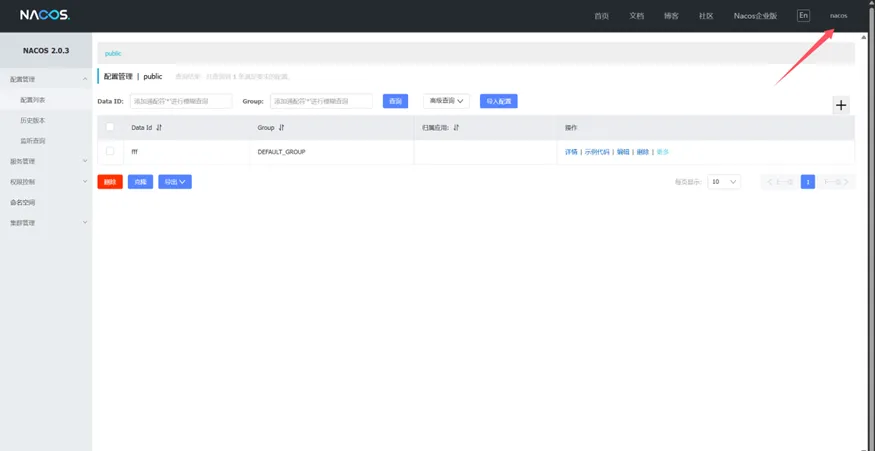This screenshot has height=451, width=875.
Task: Check the select-all checkbox in table header
Action: 110,127
